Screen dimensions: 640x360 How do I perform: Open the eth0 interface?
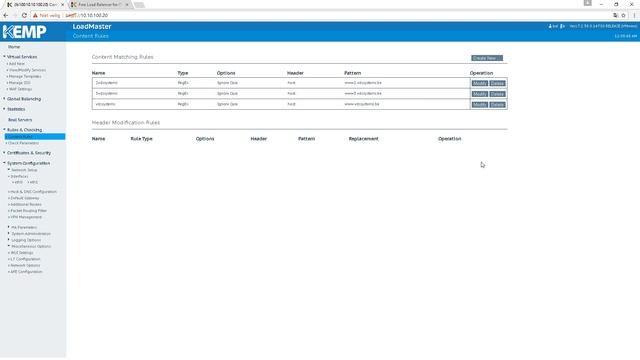[x=18, y=182]
